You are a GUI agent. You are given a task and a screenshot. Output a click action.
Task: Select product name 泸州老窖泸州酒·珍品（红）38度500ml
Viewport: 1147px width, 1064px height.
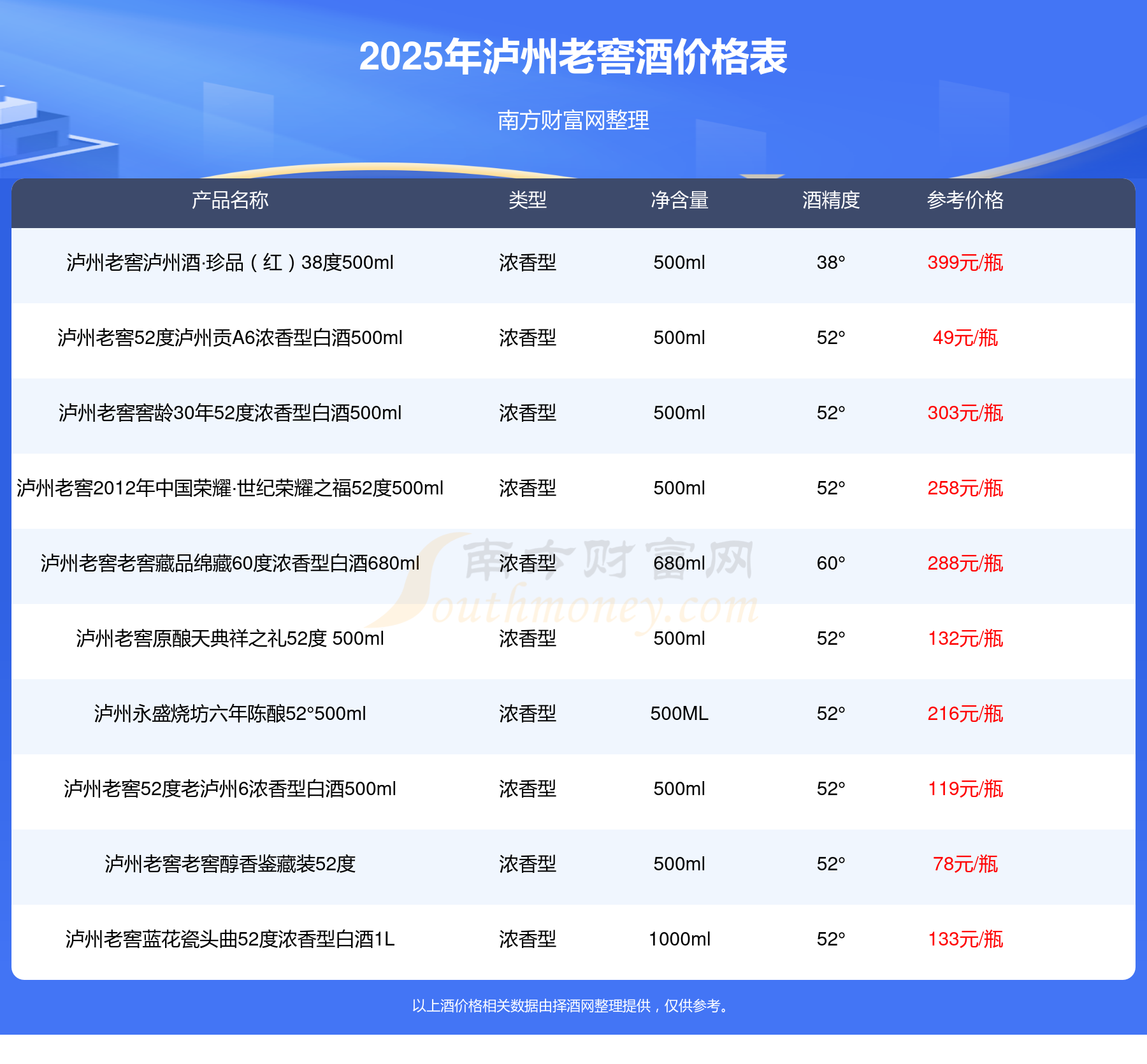pyautogui.click(x=230, y=262)
